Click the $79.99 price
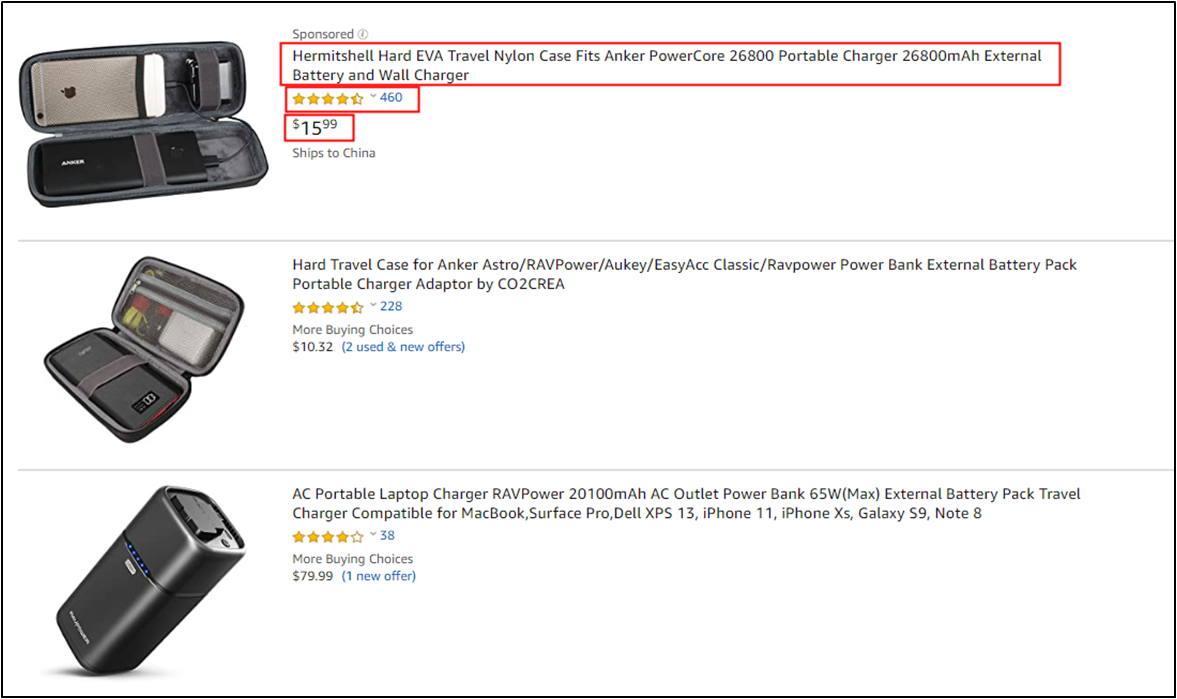1177x699 pixels. click(x=312, y=576)
